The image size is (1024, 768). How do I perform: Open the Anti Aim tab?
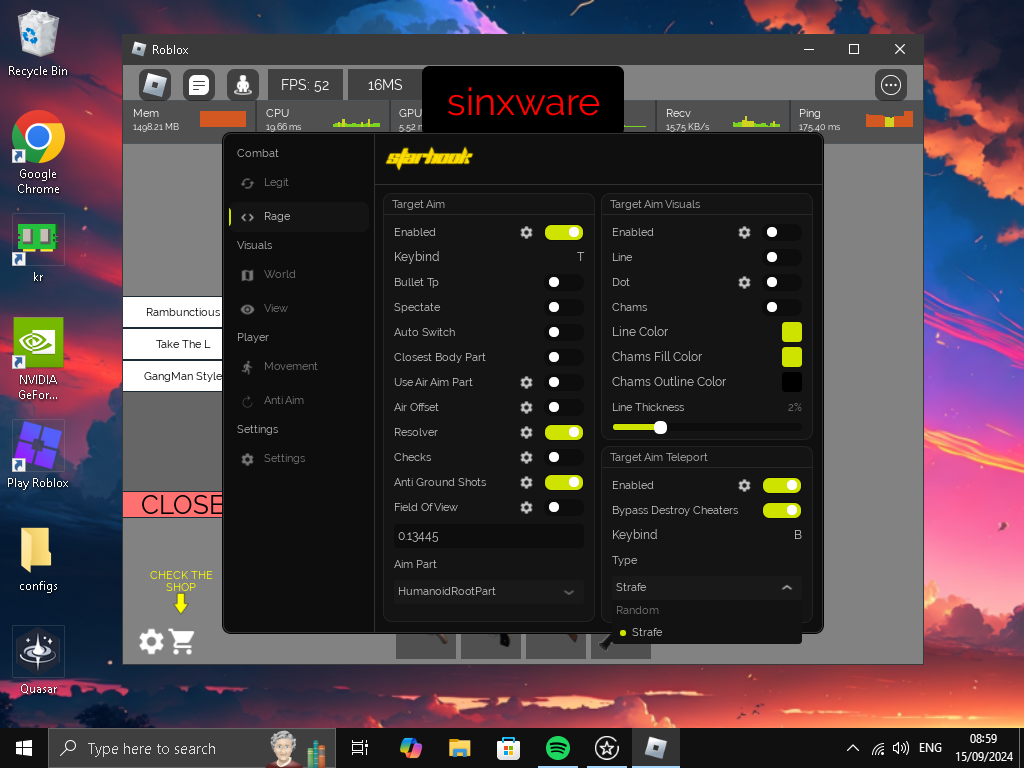[x=299, y=401]
